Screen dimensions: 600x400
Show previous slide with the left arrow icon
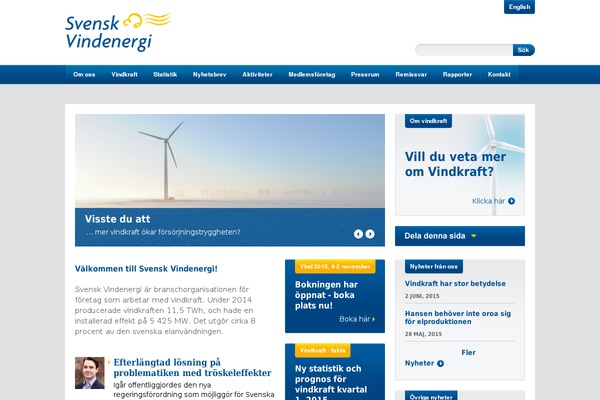click(358, 234)
